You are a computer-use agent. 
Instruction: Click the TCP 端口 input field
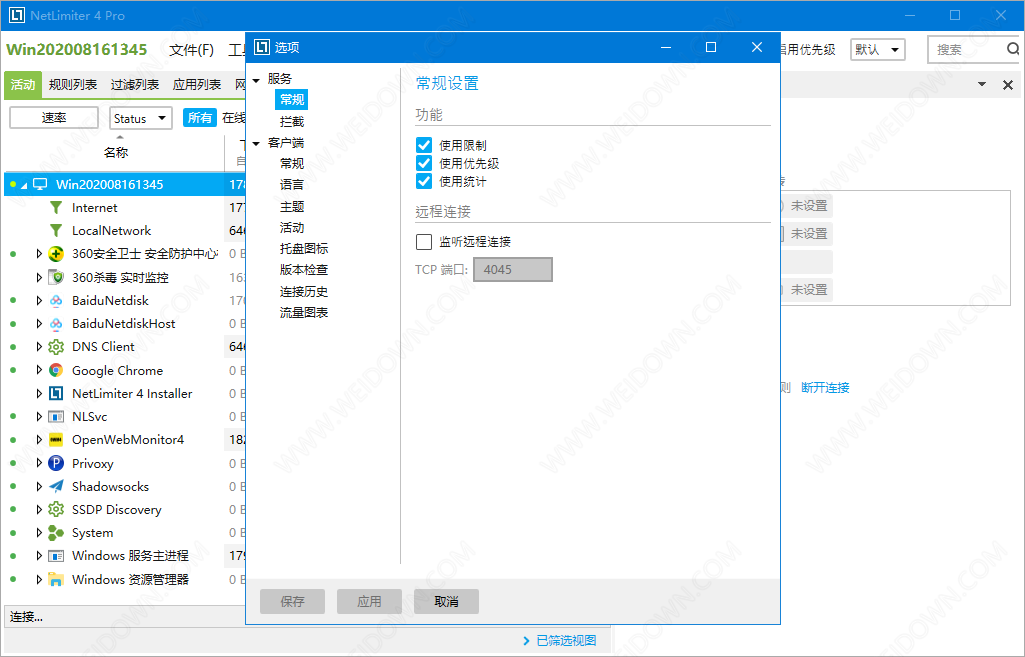tap(513, 269)
